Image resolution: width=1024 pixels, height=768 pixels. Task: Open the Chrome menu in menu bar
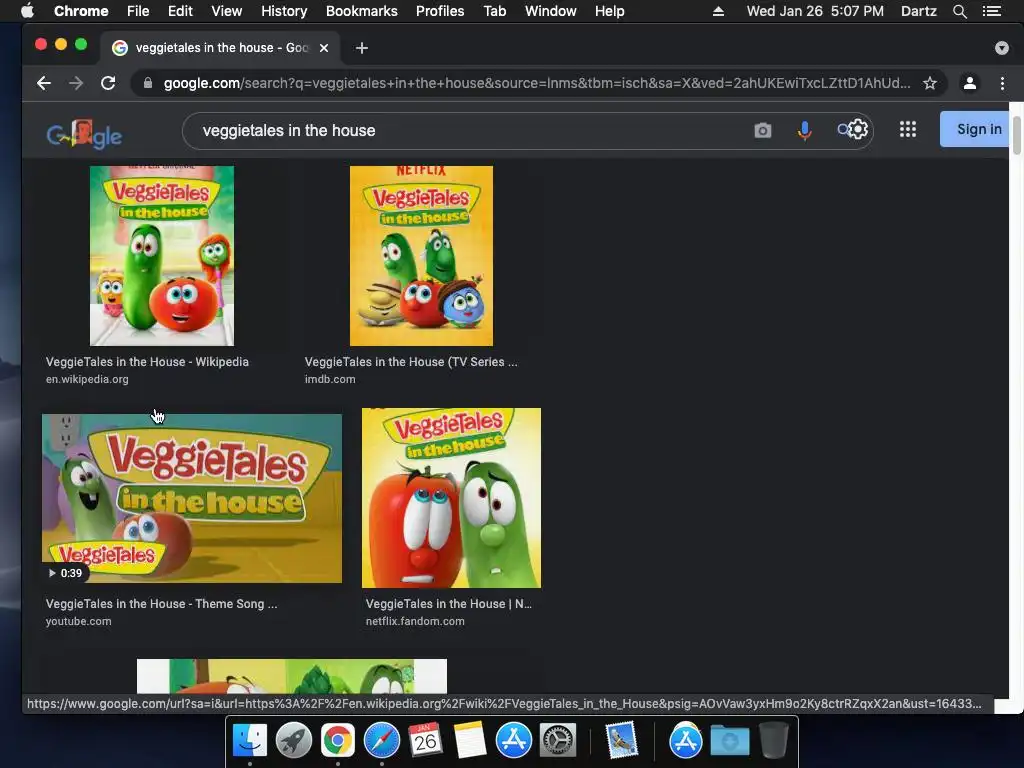(x=81, y=11)
